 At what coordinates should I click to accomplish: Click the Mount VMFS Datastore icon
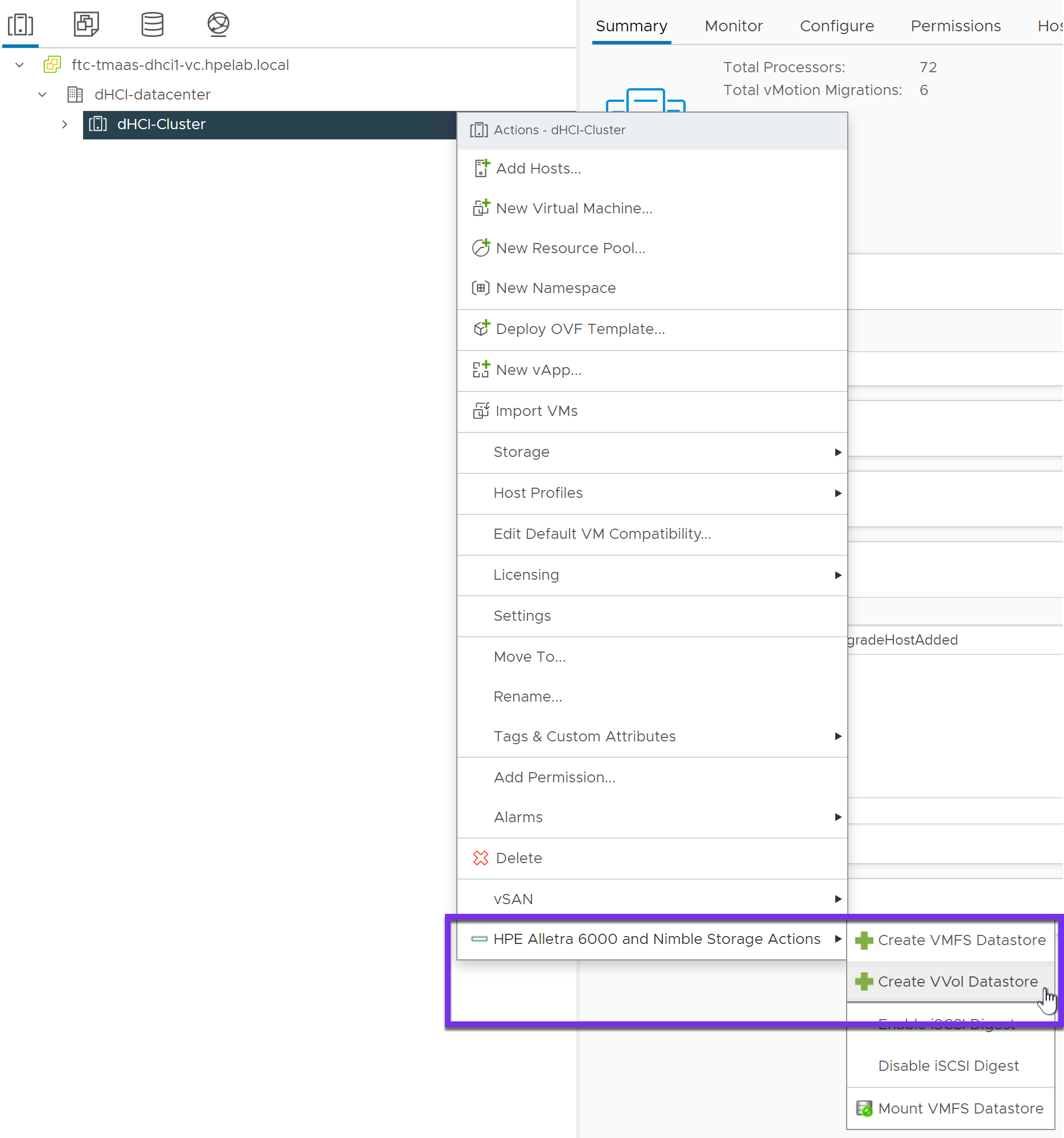pos(863,1108)
